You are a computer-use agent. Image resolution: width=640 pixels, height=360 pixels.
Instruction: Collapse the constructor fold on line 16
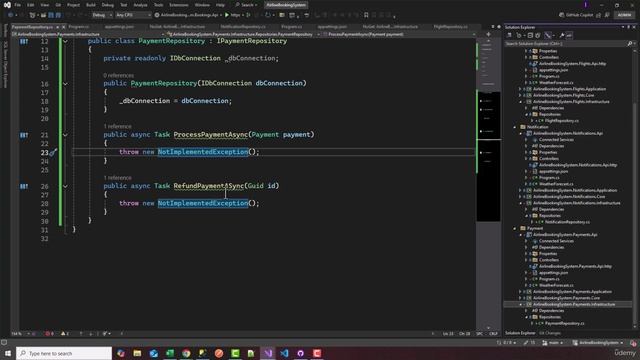click(65, 84)
